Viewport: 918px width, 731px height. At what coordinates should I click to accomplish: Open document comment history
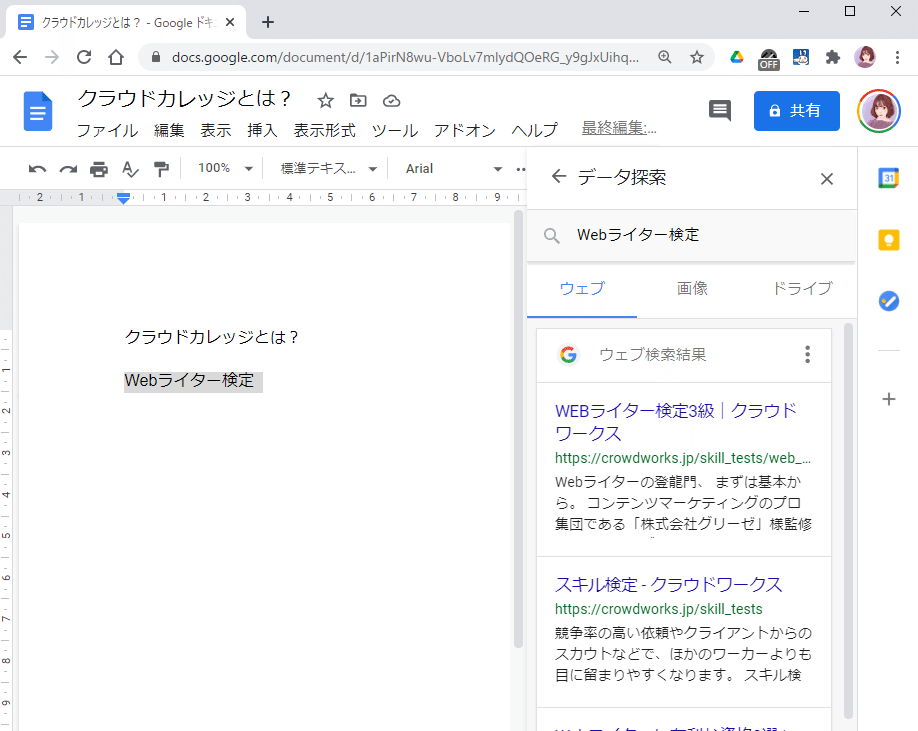coord(719,111)
